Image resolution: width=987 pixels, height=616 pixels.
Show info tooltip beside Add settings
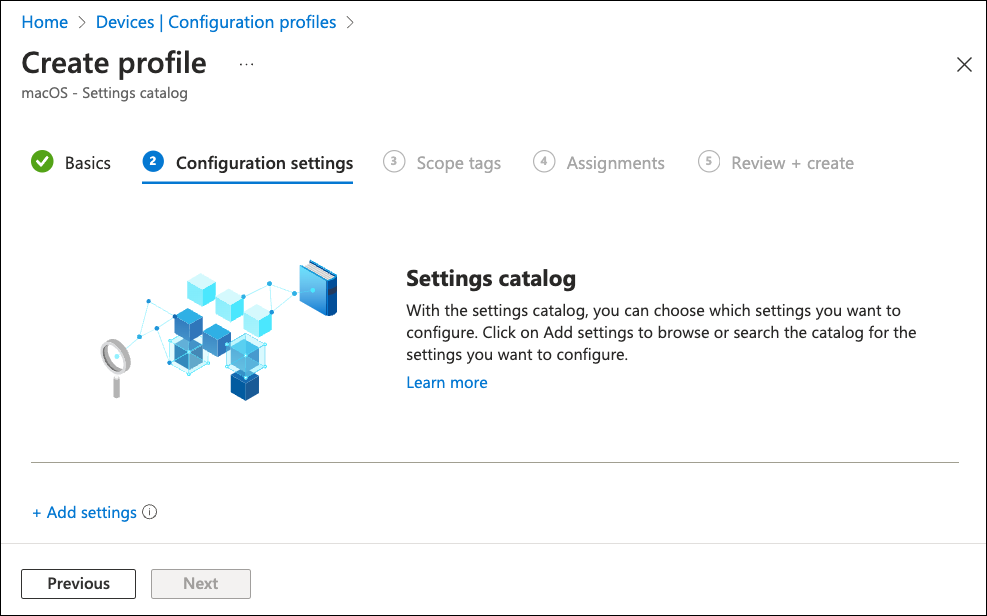coord(150,512)
